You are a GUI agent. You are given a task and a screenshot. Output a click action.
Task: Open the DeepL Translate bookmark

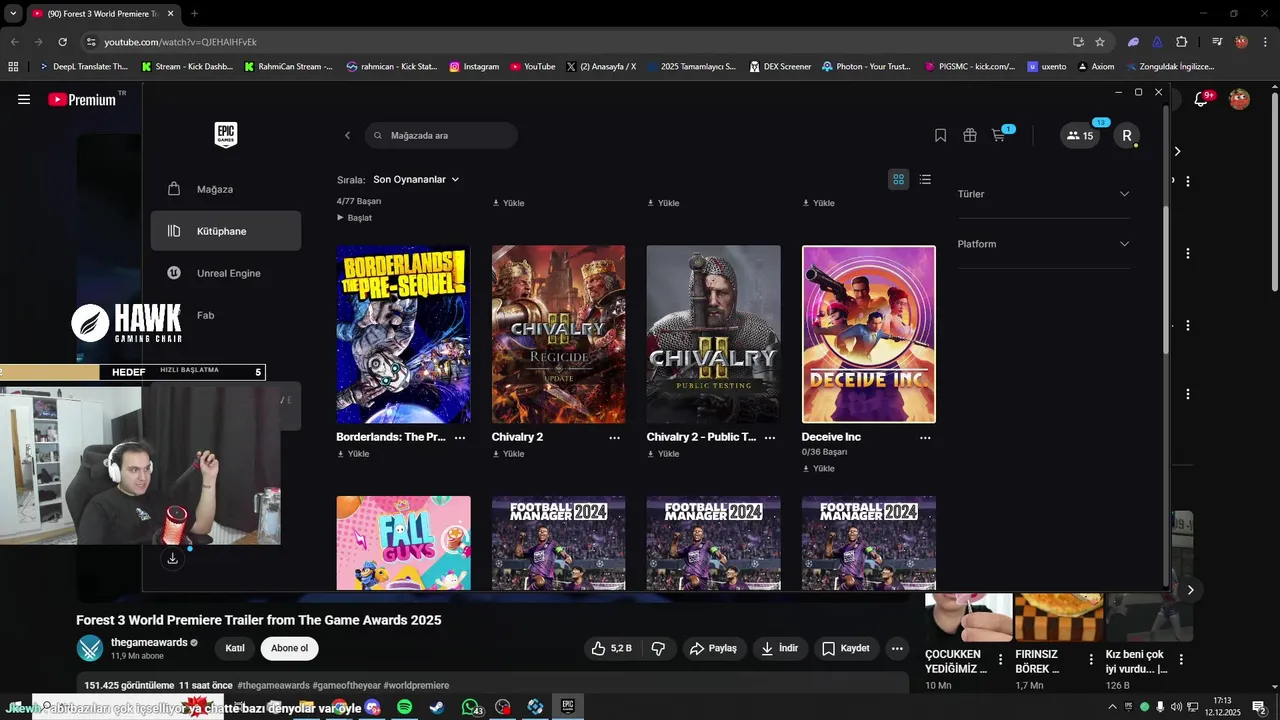tap(83, 67)
